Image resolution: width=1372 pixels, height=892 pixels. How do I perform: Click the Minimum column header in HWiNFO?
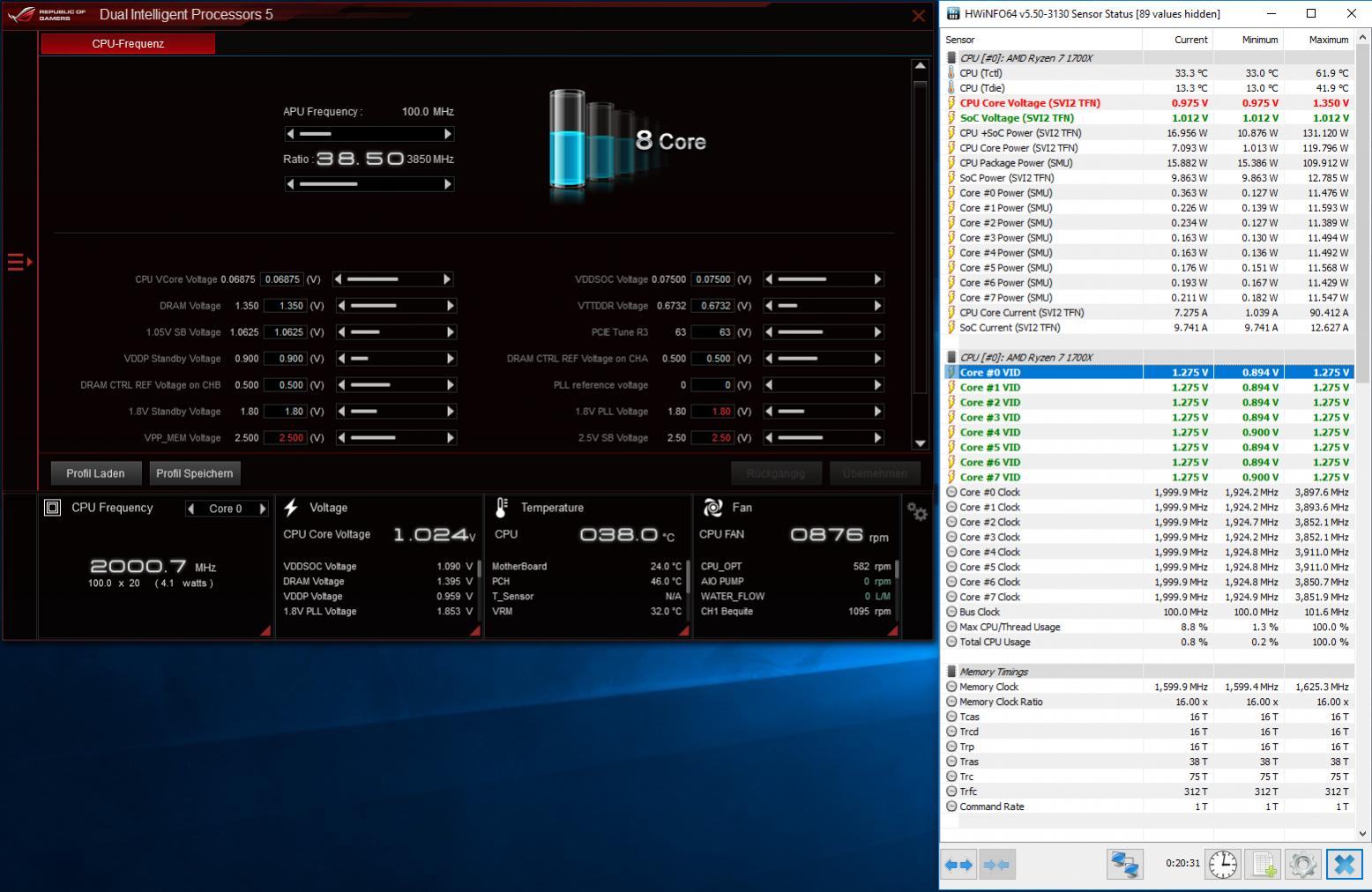[x=1248, y=40]
